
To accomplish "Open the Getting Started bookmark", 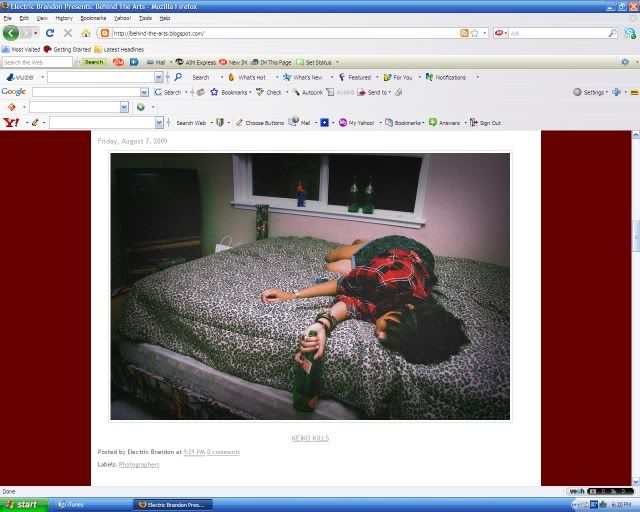I will pyautogui.click(x=67, y=49).
